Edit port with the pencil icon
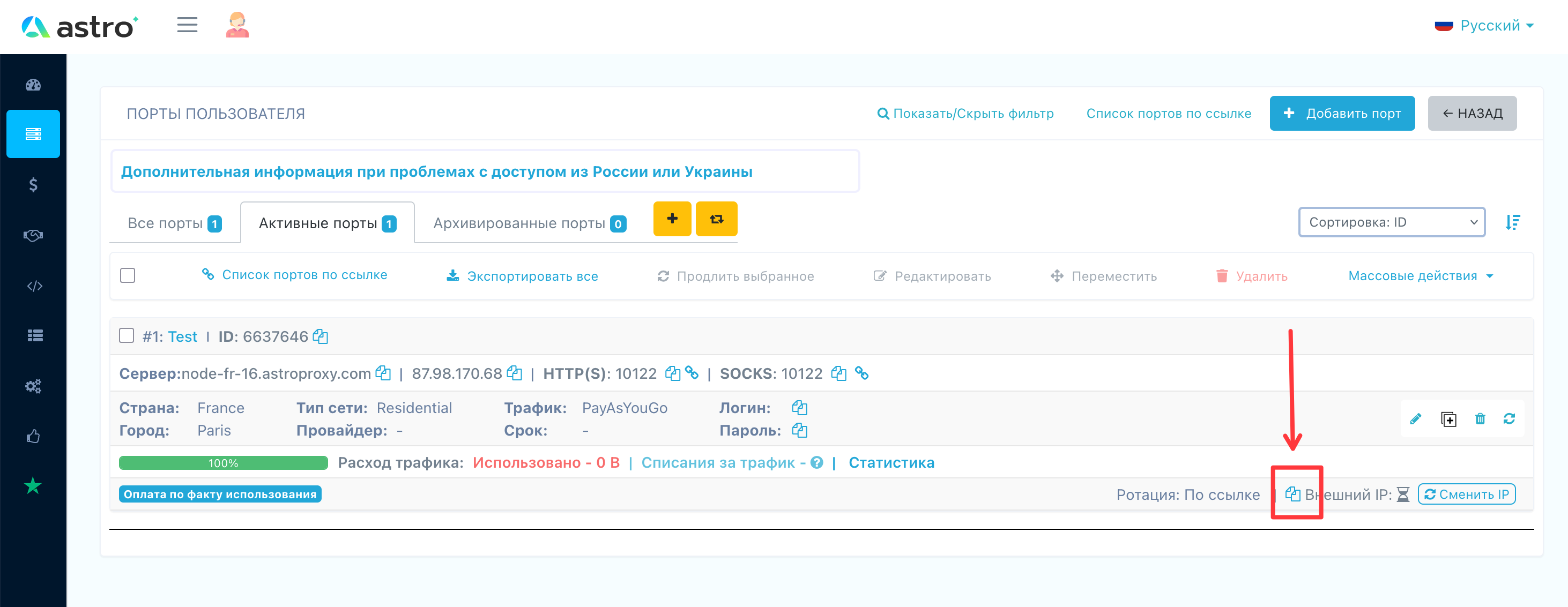 click(x=1416, y=418)
